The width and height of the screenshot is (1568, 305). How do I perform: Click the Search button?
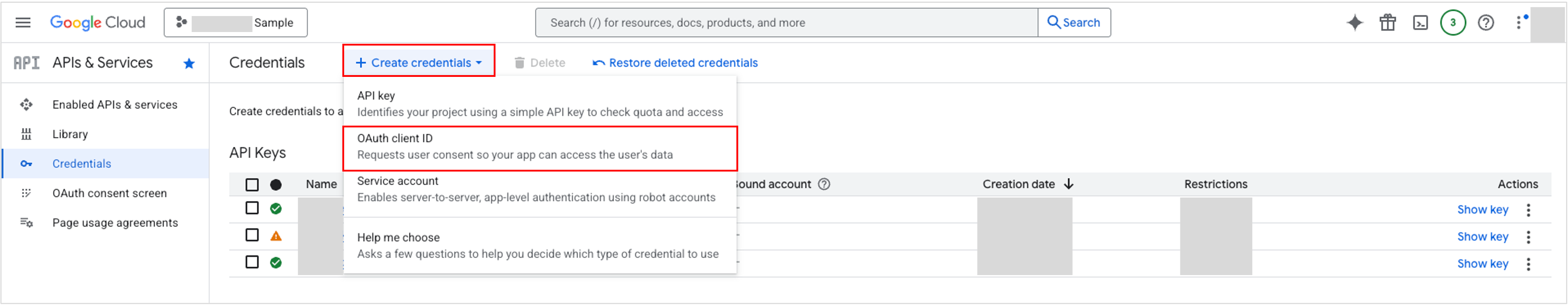coord(1074,22)
